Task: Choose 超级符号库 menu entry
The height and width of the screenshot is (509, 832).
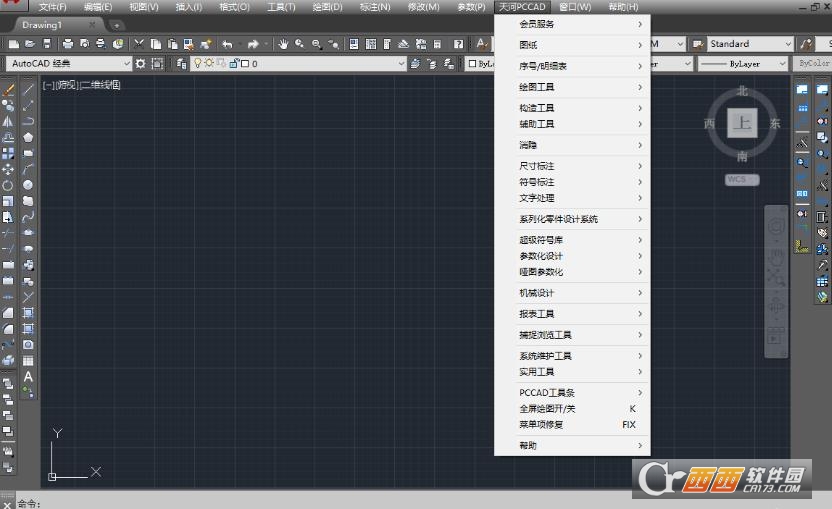Action: click(x=573, y=240)
